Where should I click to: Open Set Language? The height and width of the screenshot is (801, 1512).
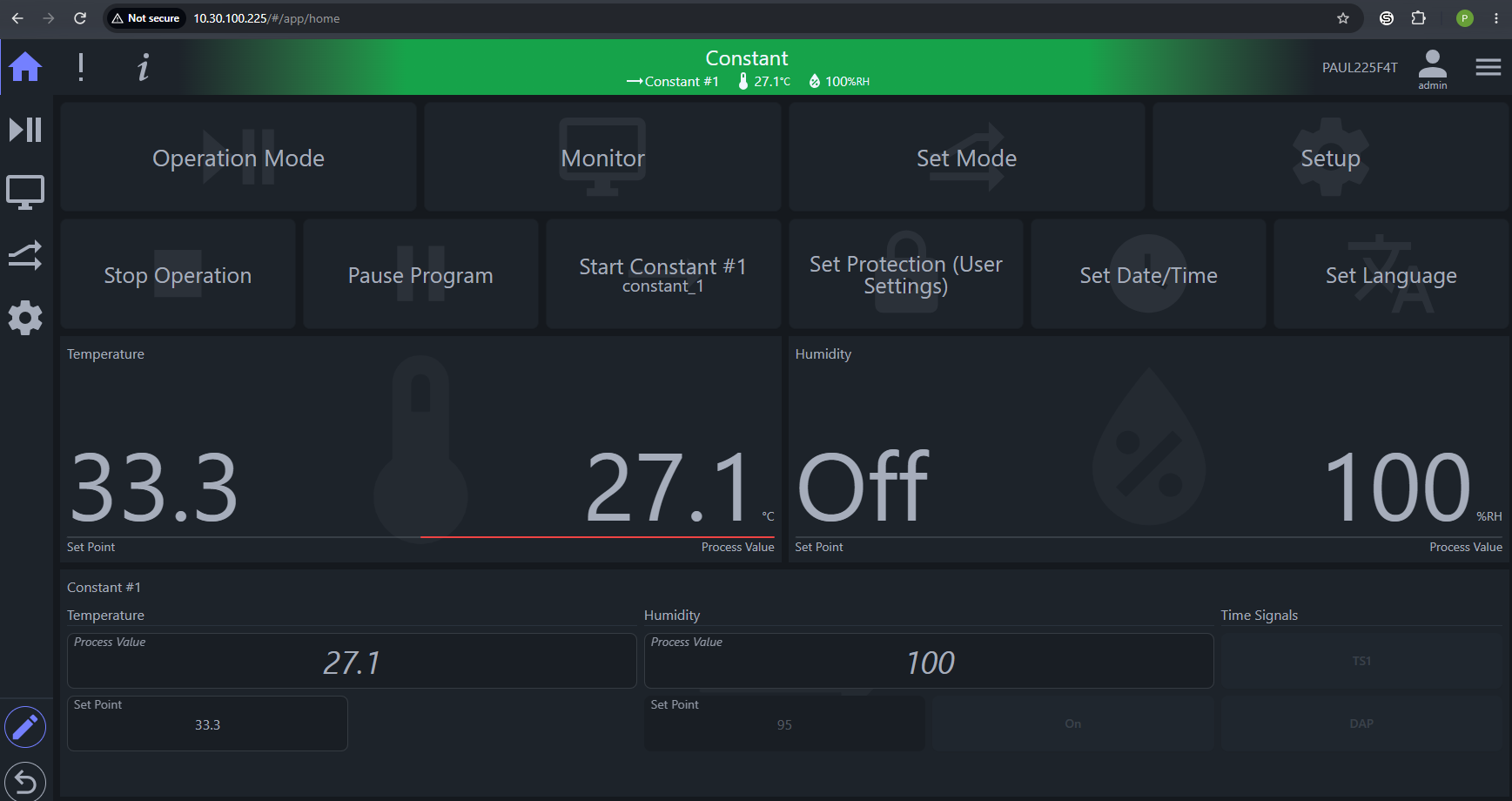(1391, 274)
